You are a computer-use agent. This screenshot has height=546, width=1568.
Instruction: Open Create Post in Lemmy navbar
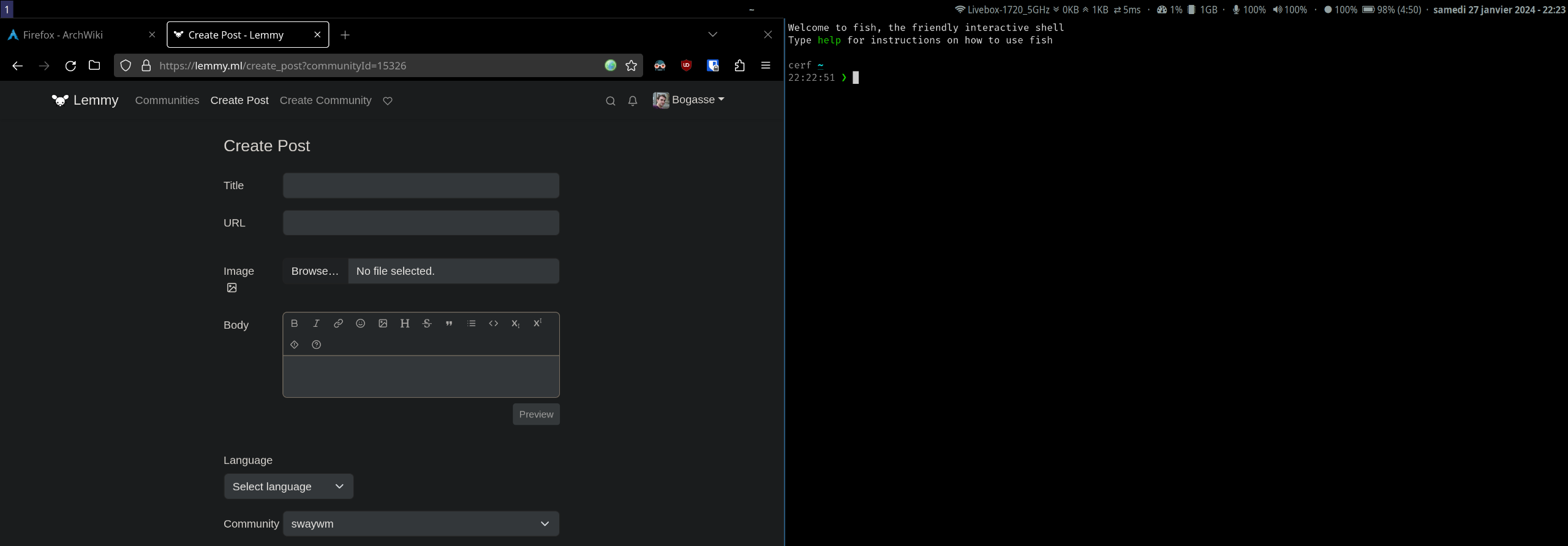(x=239, y=100)
